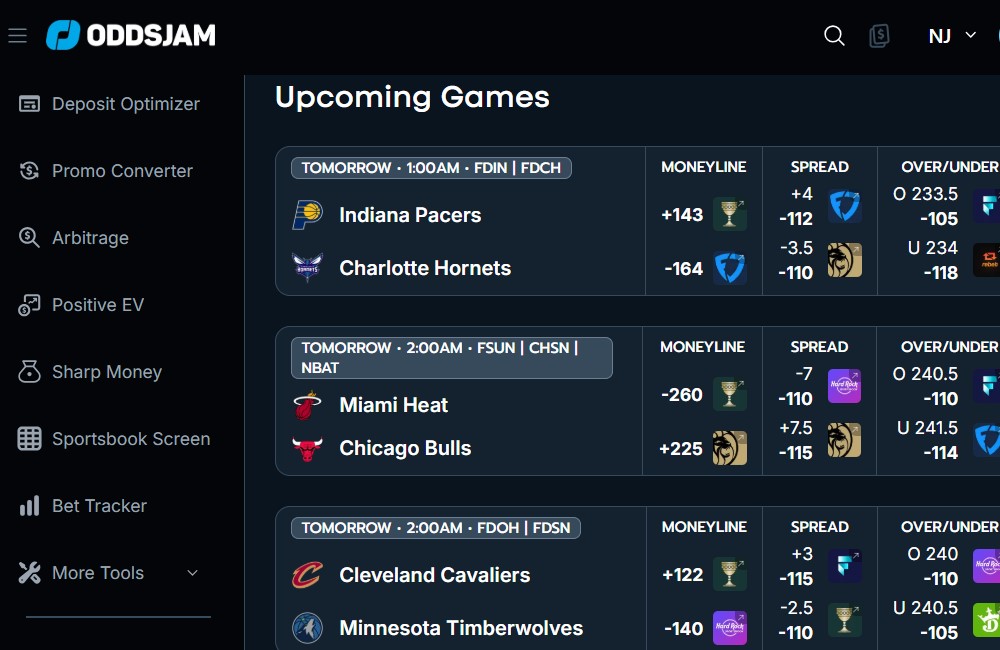
Task: Open the hamburger menu at top left
Action: coord(17,35)
